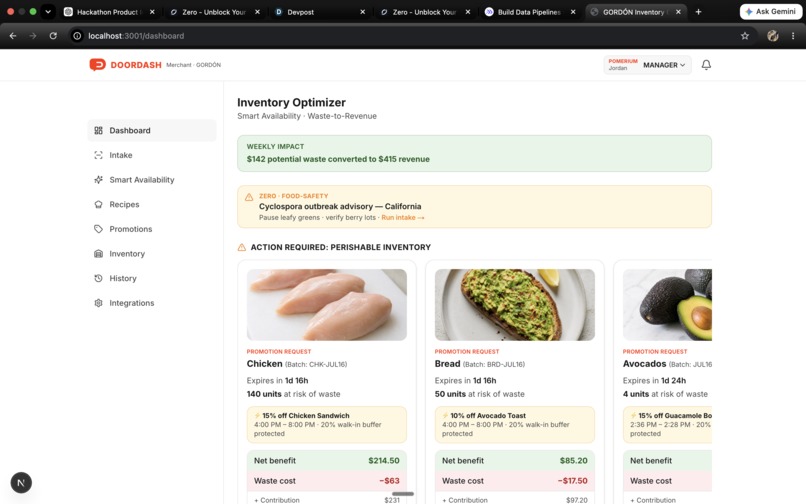
Task: Open the notifications bell
Action: (706, 65)
